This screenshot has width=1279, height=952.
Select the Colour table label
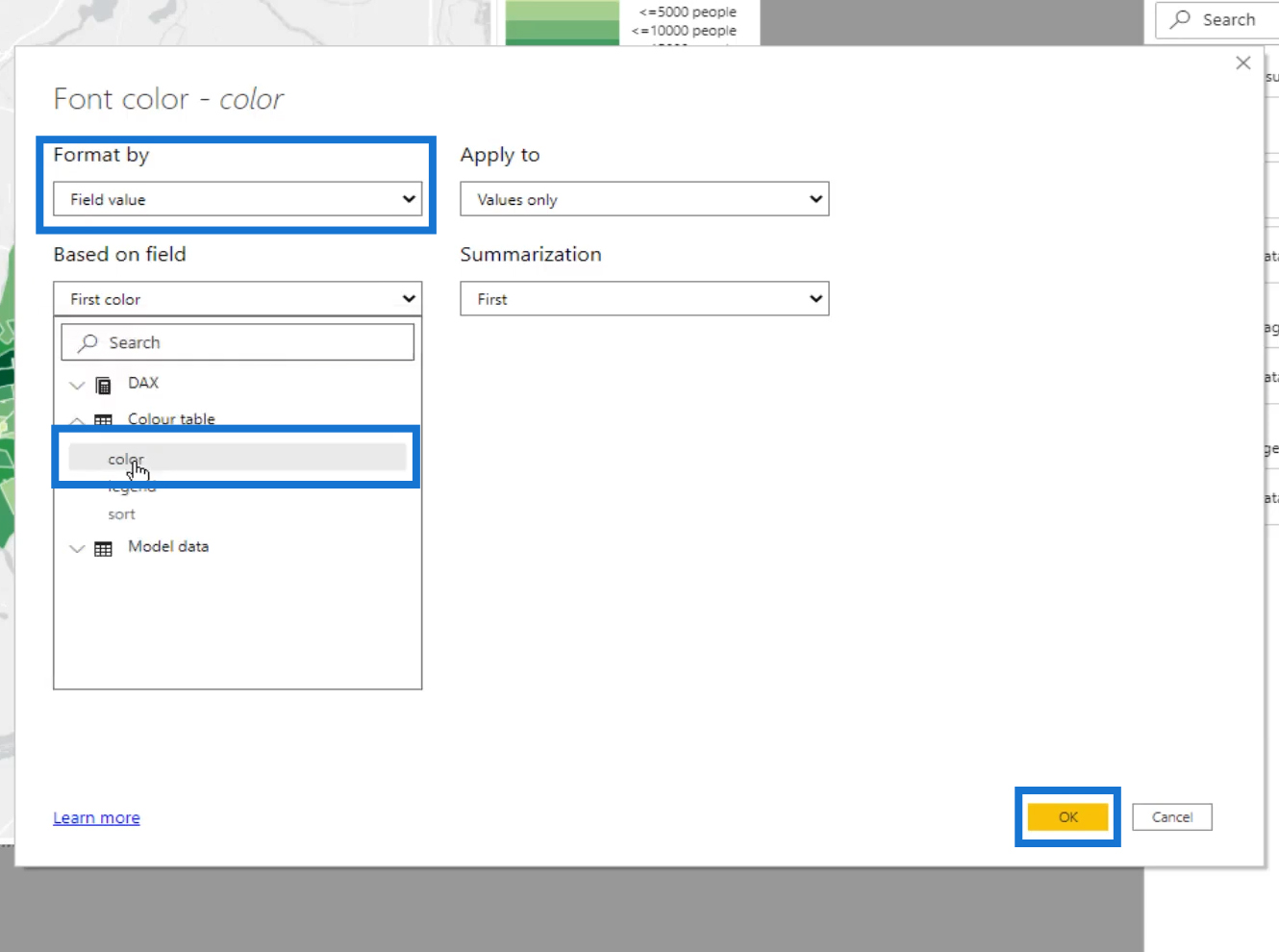pyautogui.click(x=171, y=419)
